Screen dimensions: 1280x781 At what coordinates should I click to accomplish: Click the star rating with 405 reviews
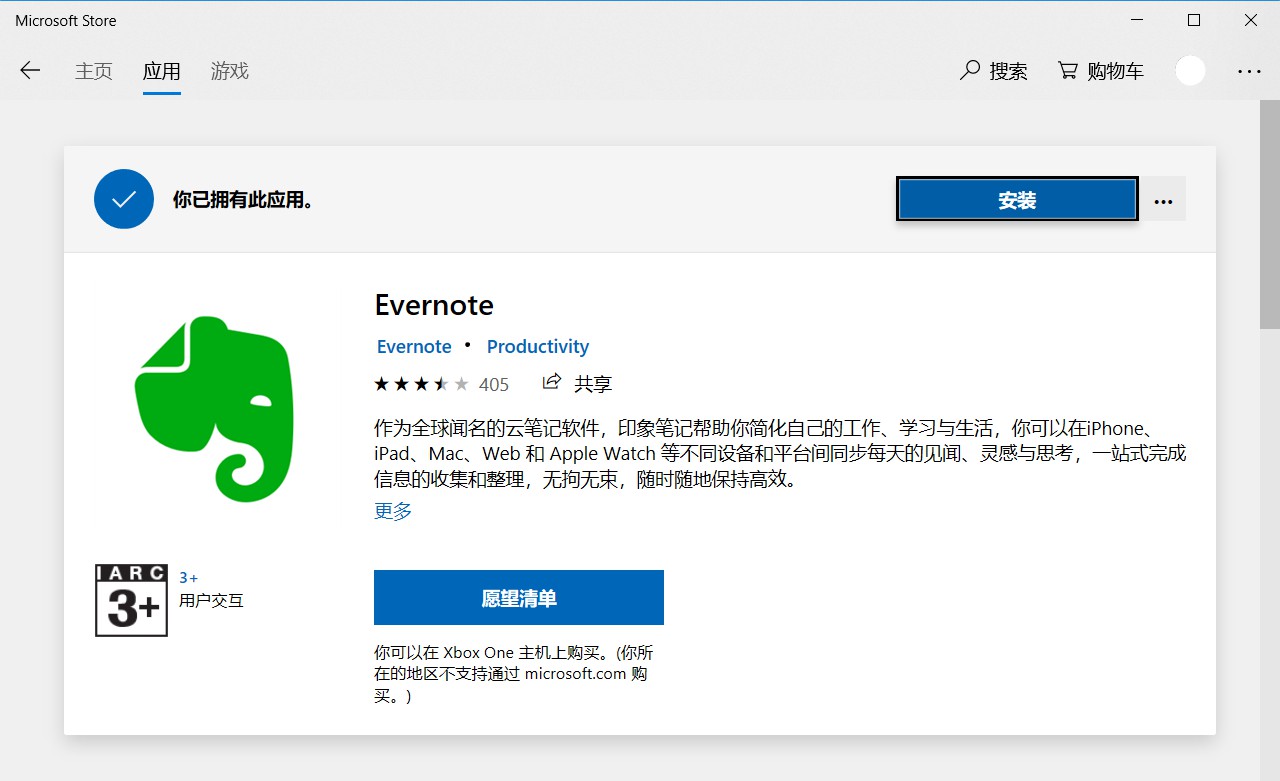[x=441, y=384]
